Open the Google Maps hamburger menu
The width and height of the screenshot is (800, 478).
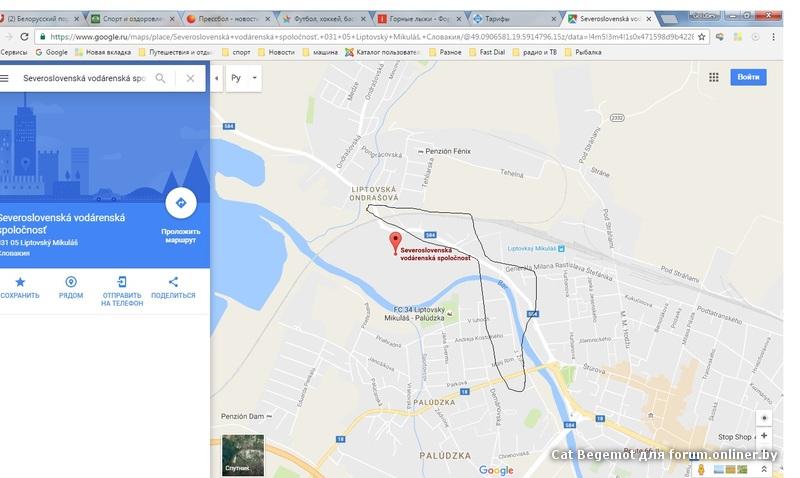tap(4, 78)
